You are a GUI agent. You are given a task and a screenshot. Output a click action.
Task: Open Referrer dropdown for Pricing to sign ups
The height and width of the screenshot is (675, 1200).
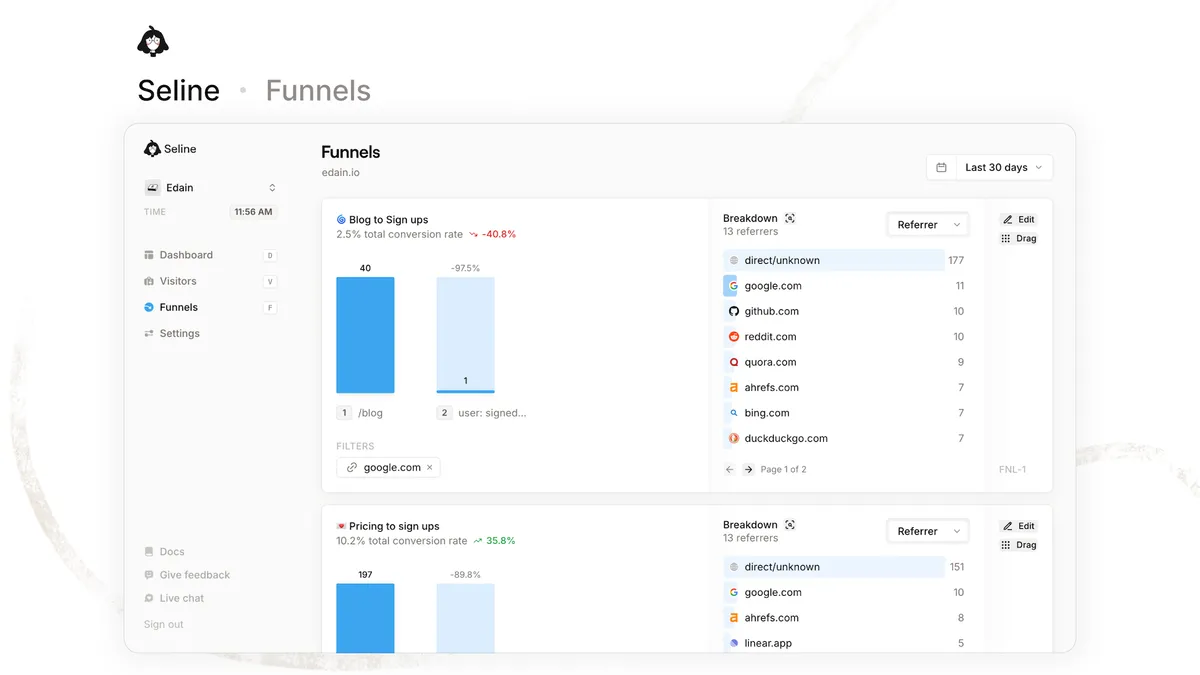click(928, 531)
